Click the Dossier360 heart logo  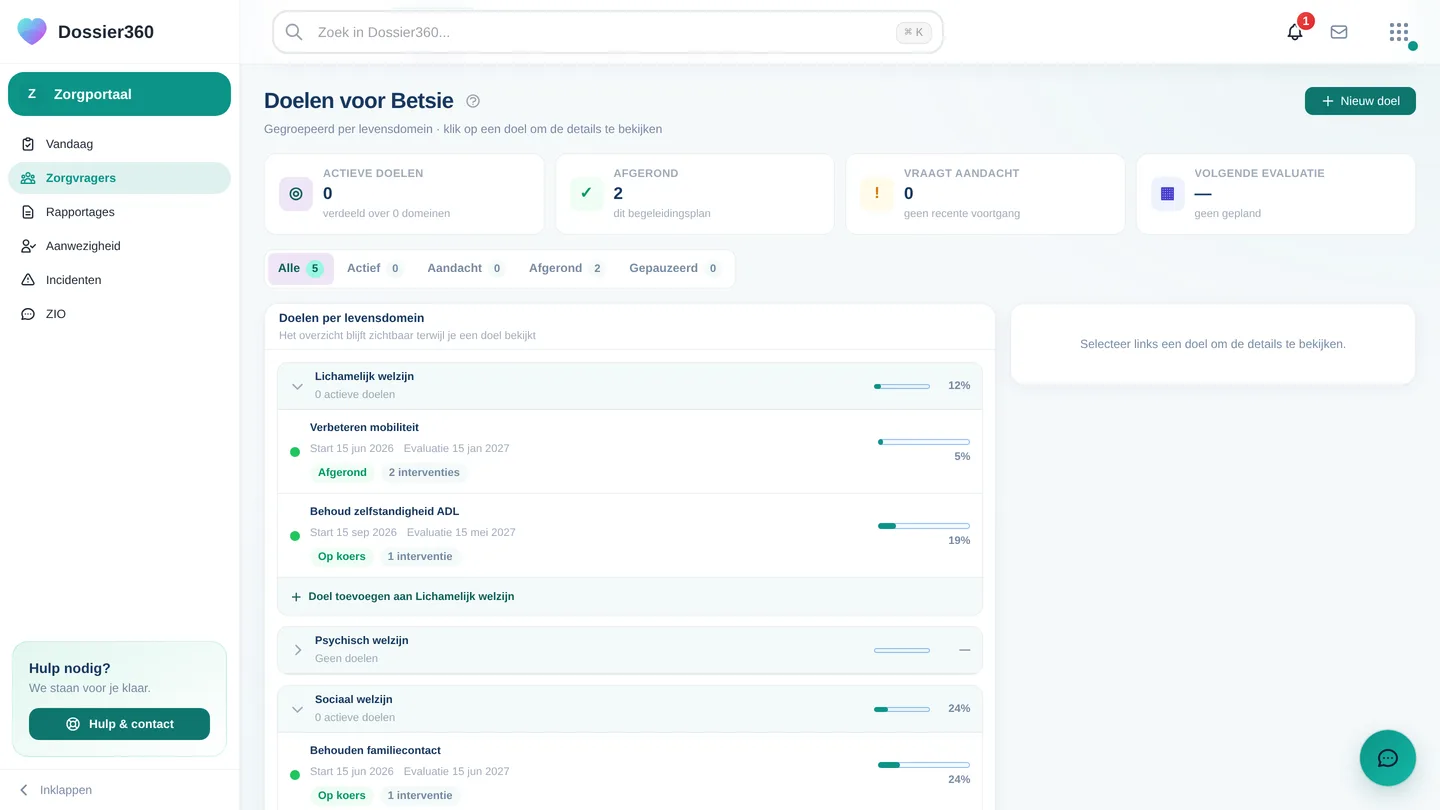pyautogui.click(x=32, y=31)
